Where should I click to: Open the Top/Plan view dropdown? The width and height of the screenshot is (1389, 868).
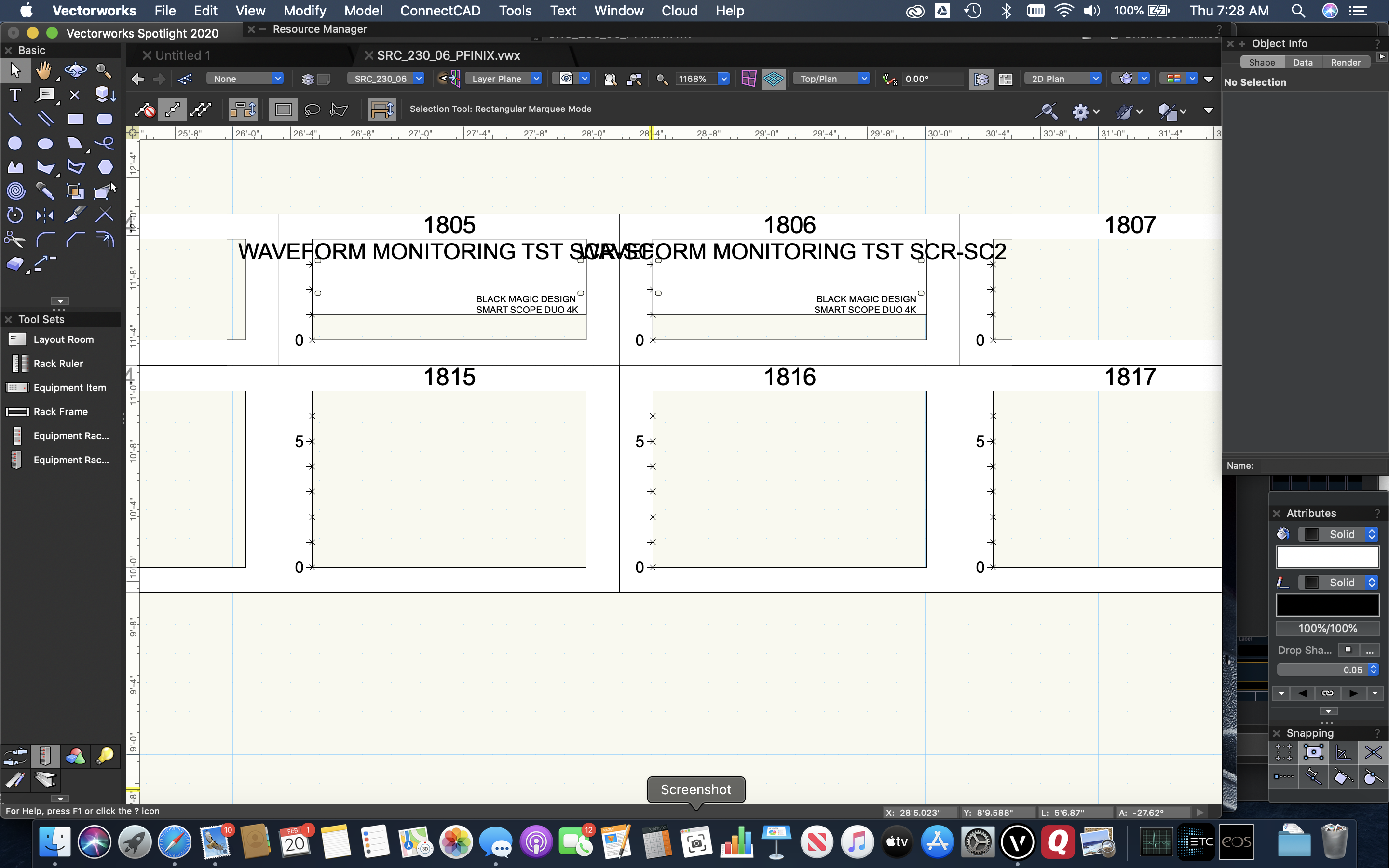pos(831,78)
